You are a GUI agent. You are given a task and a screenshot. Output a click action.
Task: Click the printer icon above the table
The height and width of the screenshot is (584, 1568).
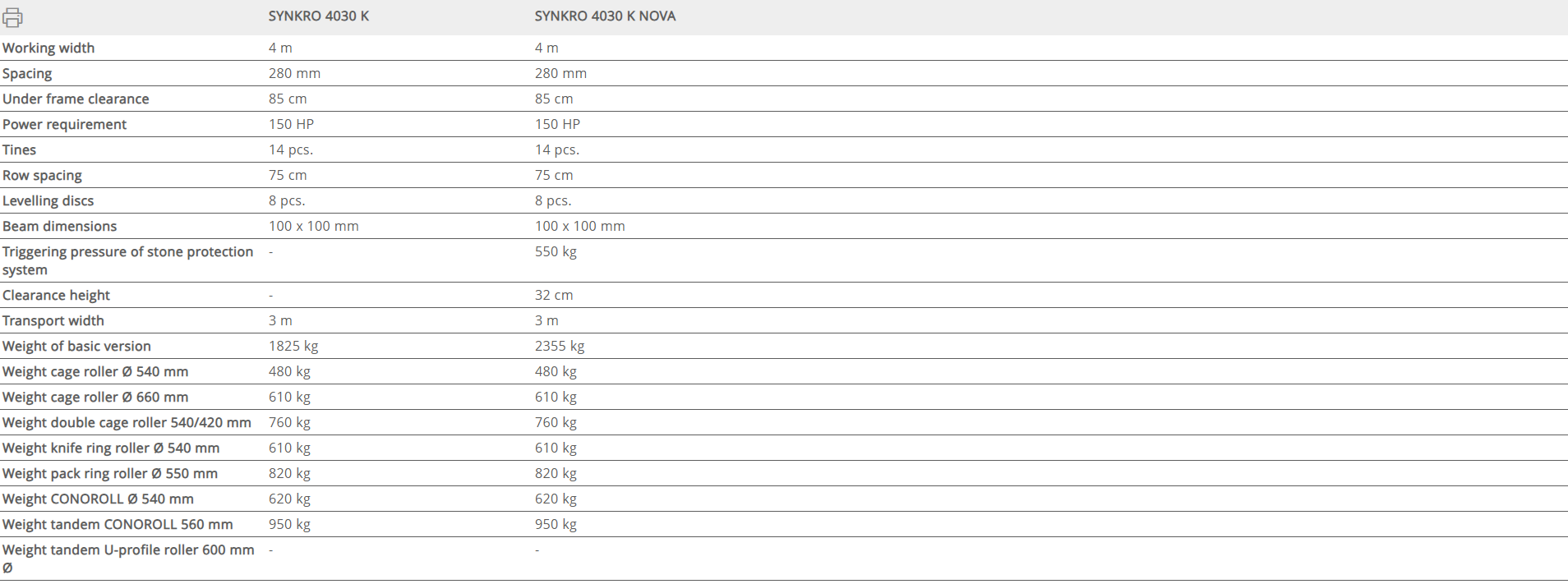coord(12,17)
